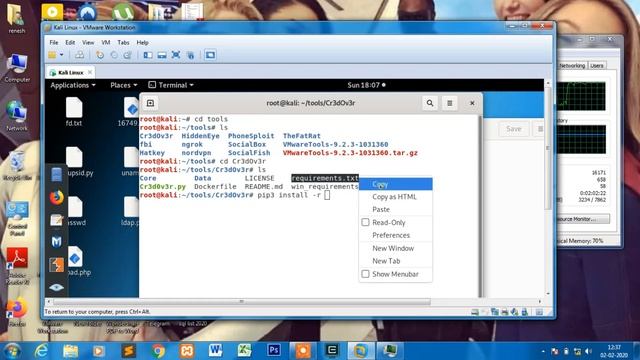Choose Paste from the context menu

point(396,209)
